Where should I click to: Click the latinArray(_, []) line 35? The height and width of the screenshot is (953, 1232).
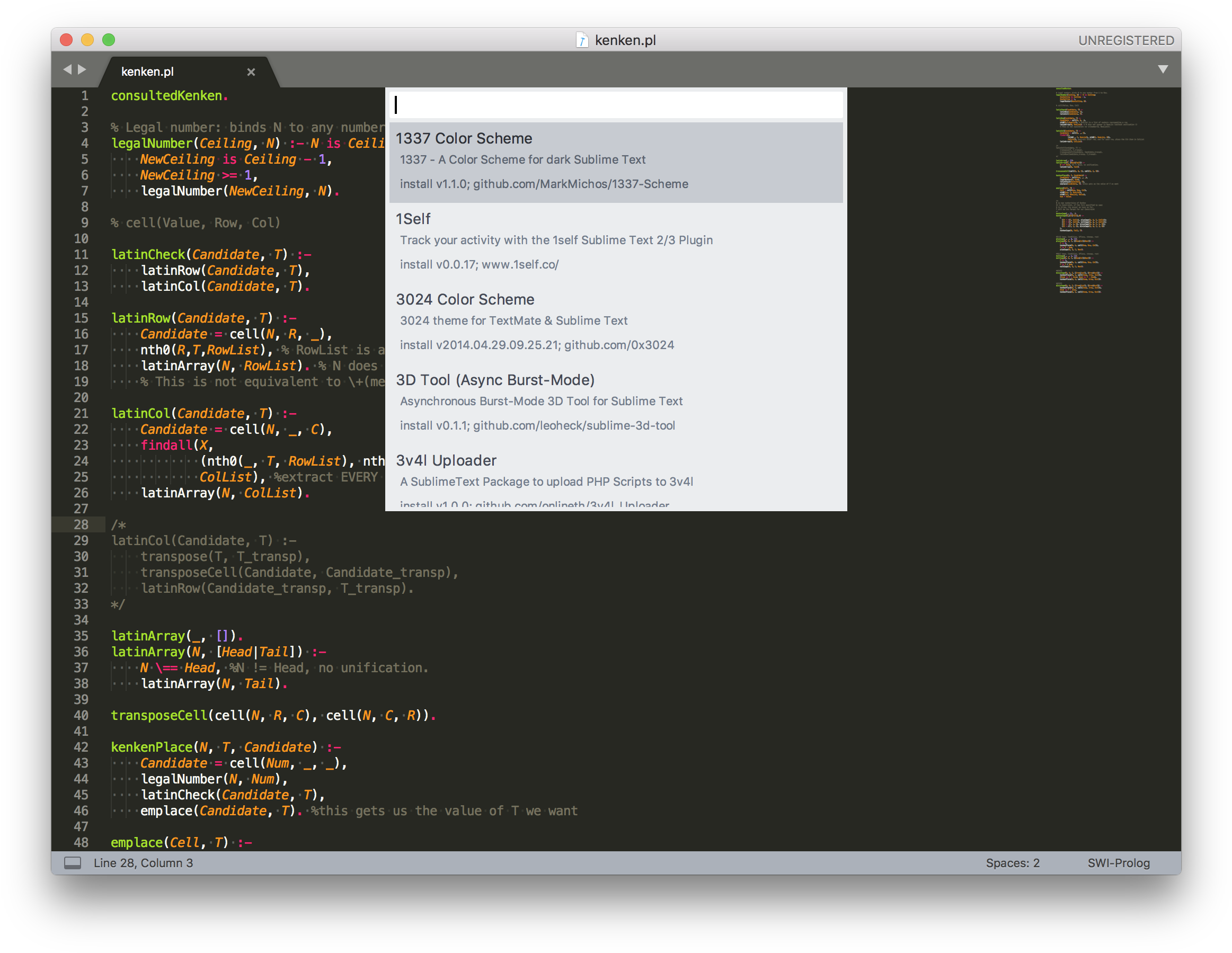pos(176,636)
